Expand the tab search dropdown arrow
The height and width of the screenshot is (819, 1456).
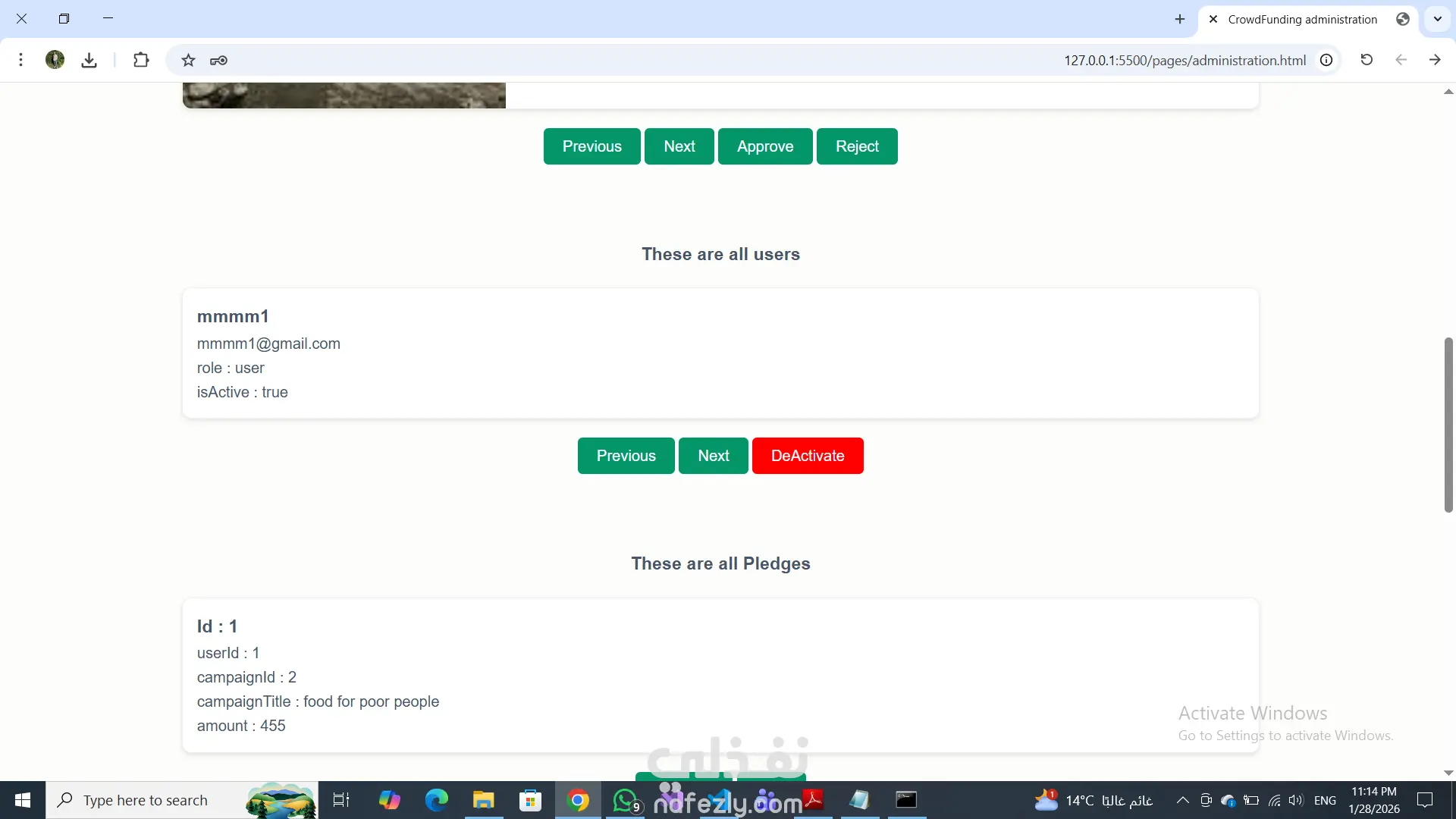(1437, 19)
